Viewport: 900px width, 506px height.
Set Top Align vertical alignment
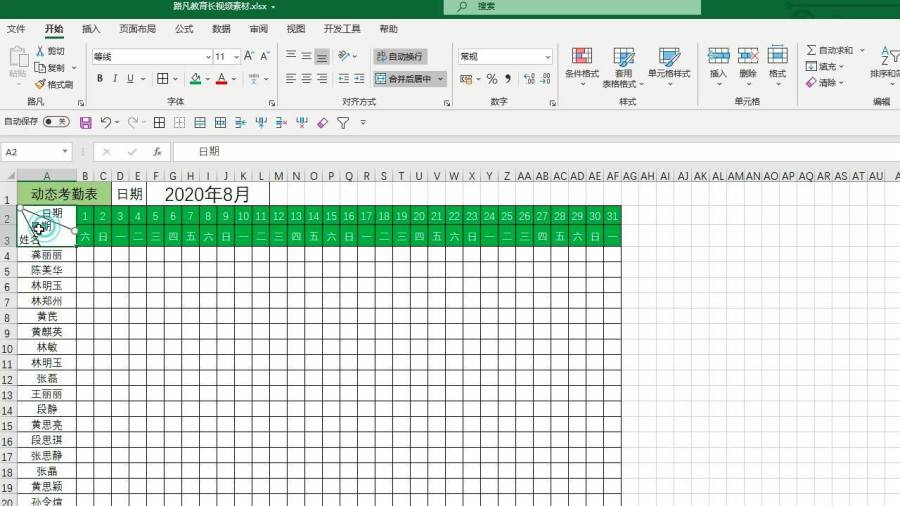point(291,56)
